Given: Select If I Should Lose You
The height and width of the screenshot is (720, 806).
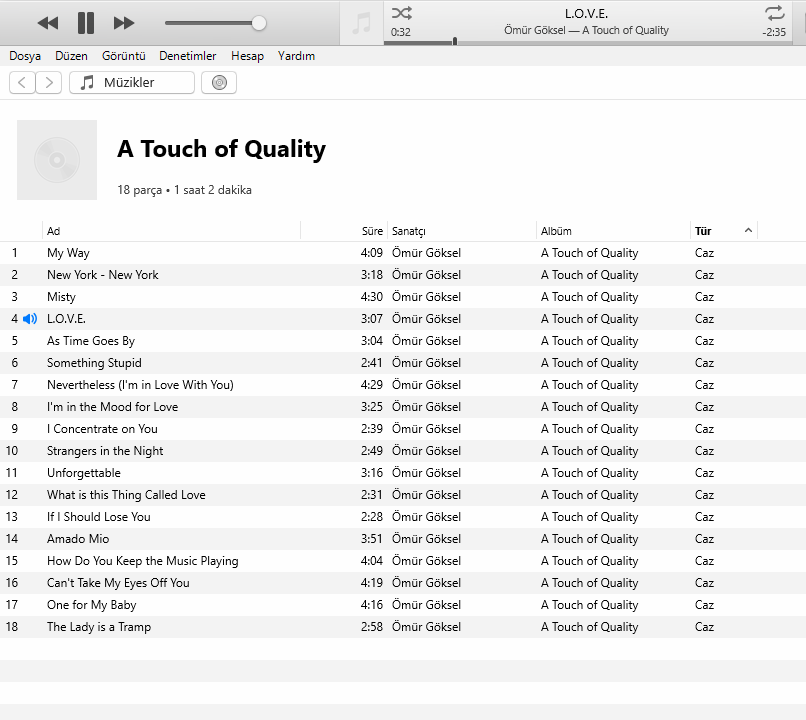Looking at the screenshot, I should pos(99,517).
